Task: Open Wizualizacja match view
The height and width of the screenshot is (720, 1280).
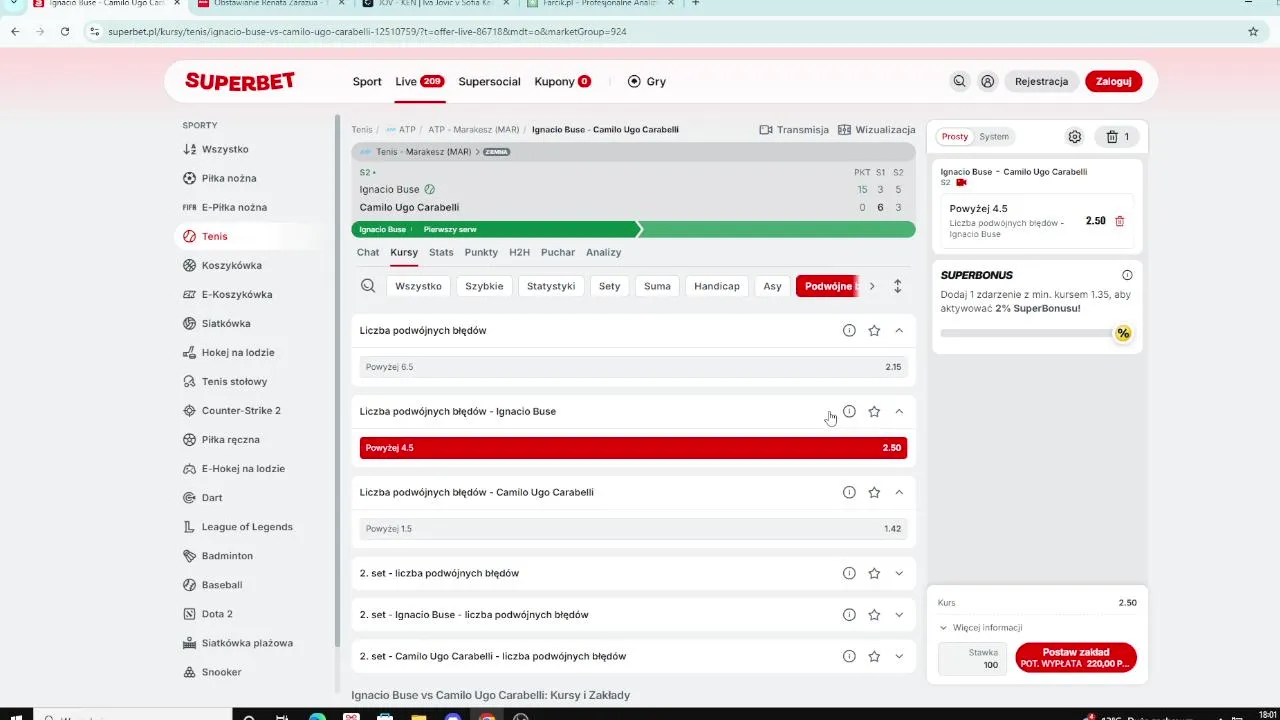Action: pyautogui.click(x=877, y=130)
